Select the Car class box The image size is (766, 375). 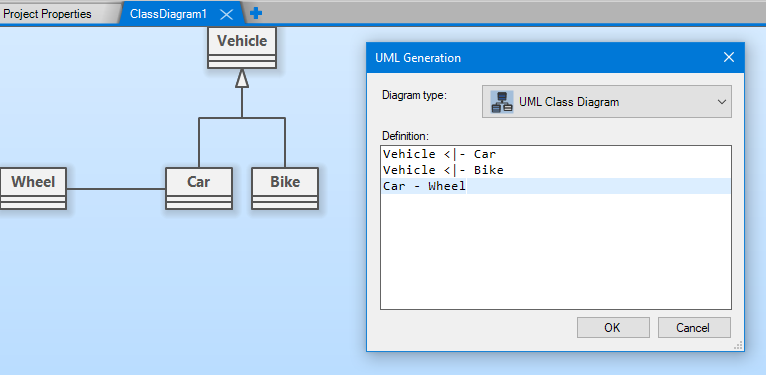(199, 188)
